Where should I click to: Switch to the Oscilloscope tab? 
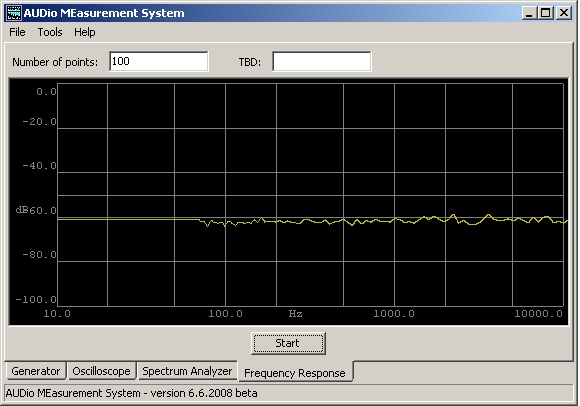click(x=101, y=371)
